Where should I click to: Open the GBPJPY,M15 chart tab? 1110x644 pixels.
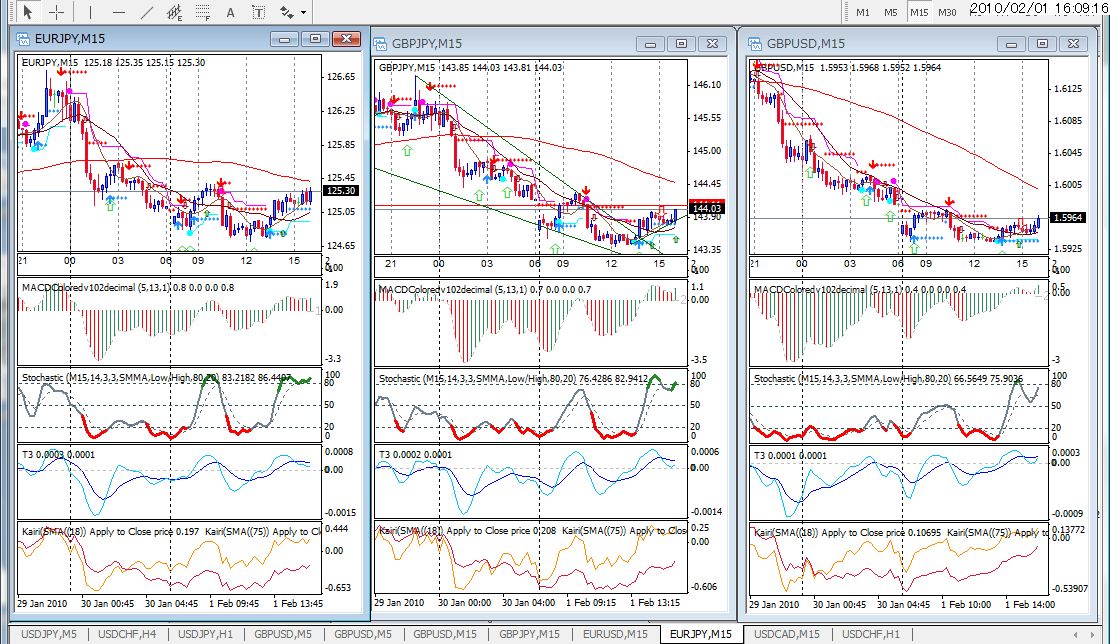[530, 634]
